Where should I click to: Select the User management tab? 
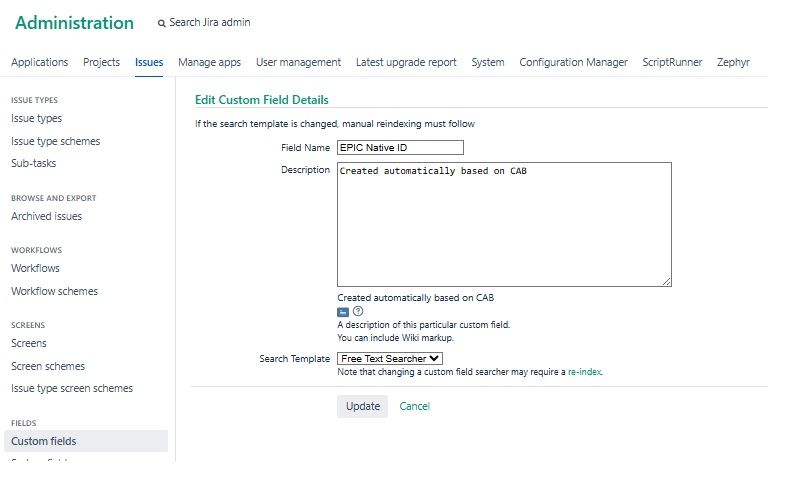click(x=298, y=62)
